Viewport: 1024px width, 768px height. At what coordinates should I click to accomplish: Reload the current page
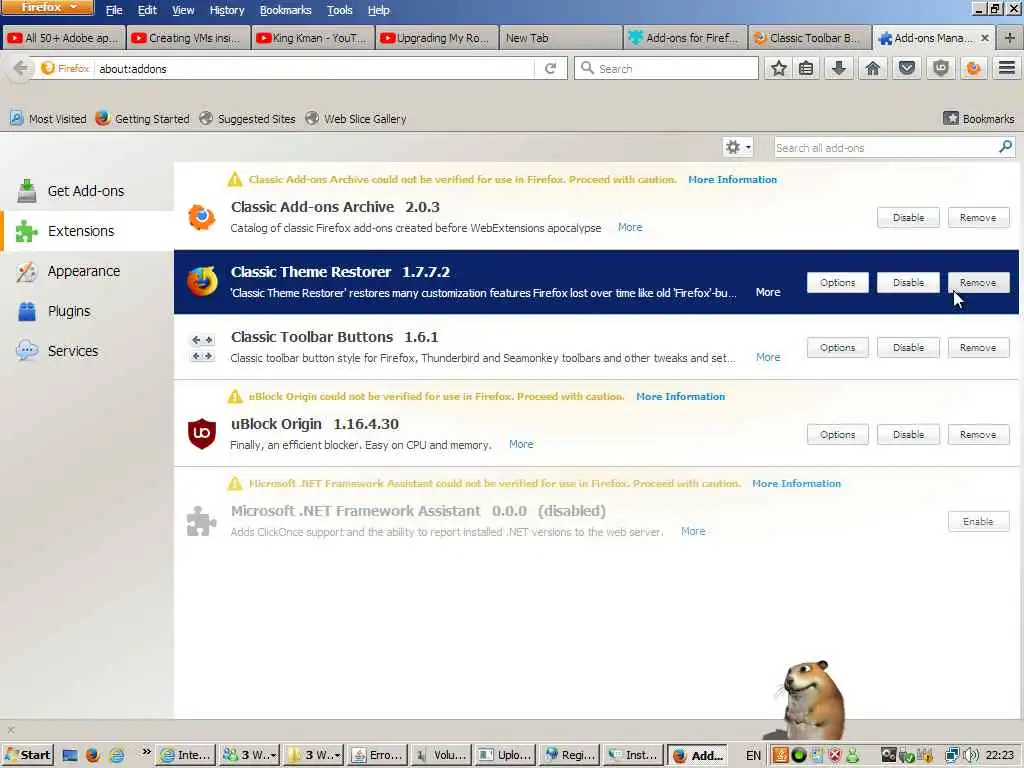[x=551, y=69]
